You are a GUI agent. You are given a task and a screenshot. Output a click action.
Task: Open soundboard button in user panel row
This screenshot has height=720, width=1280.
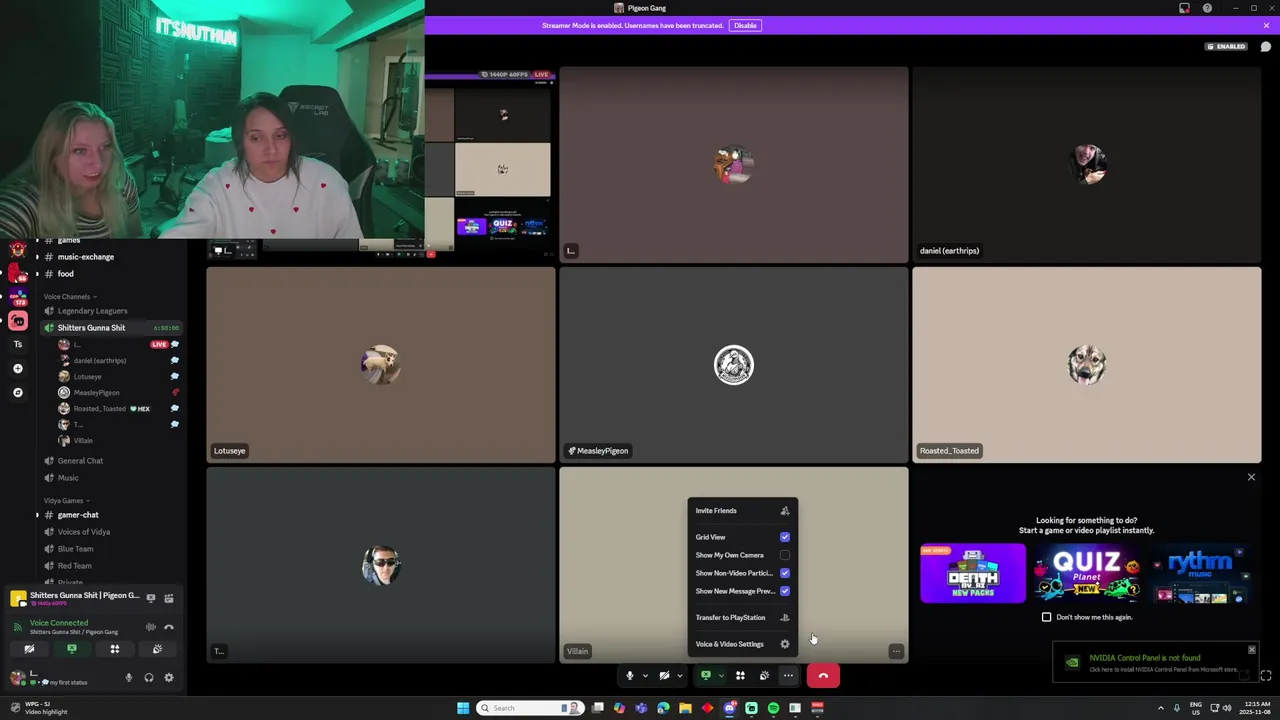coord(157,650)
